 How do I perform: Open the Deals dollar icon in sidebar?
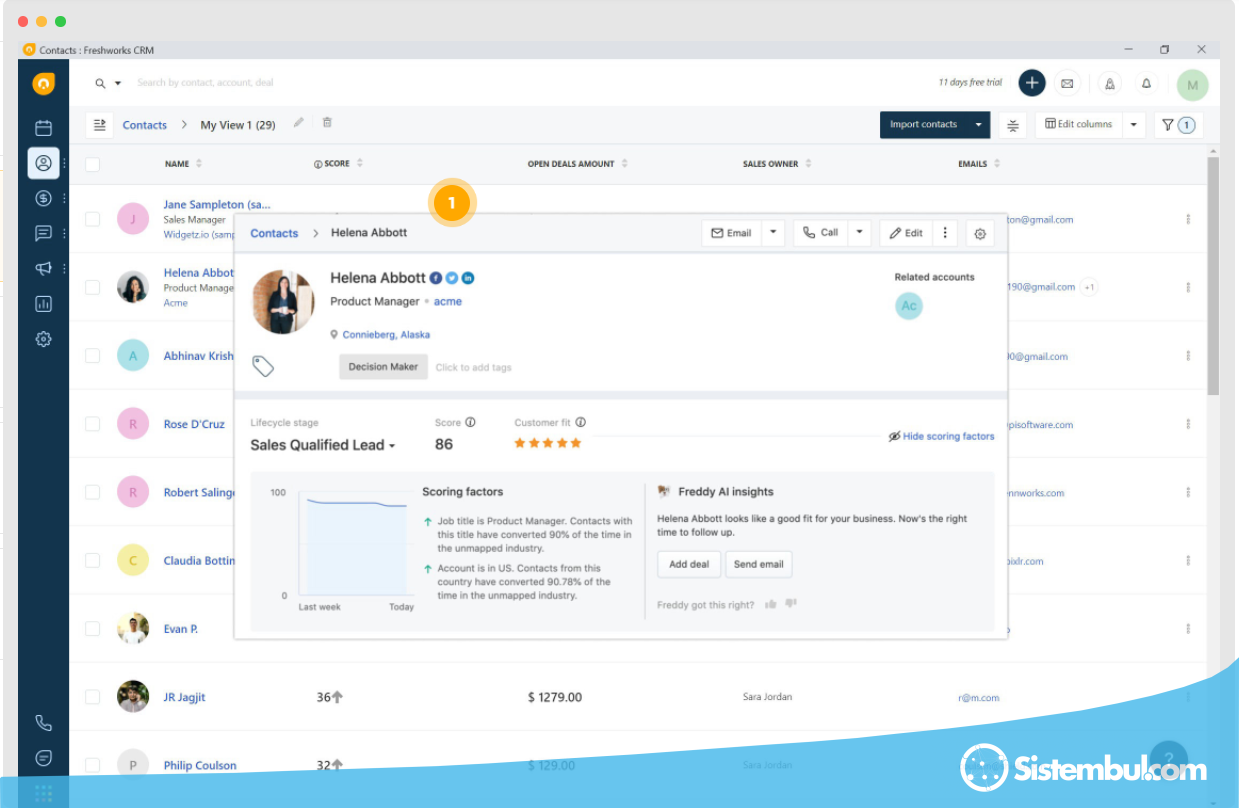[x=43, y=198]
